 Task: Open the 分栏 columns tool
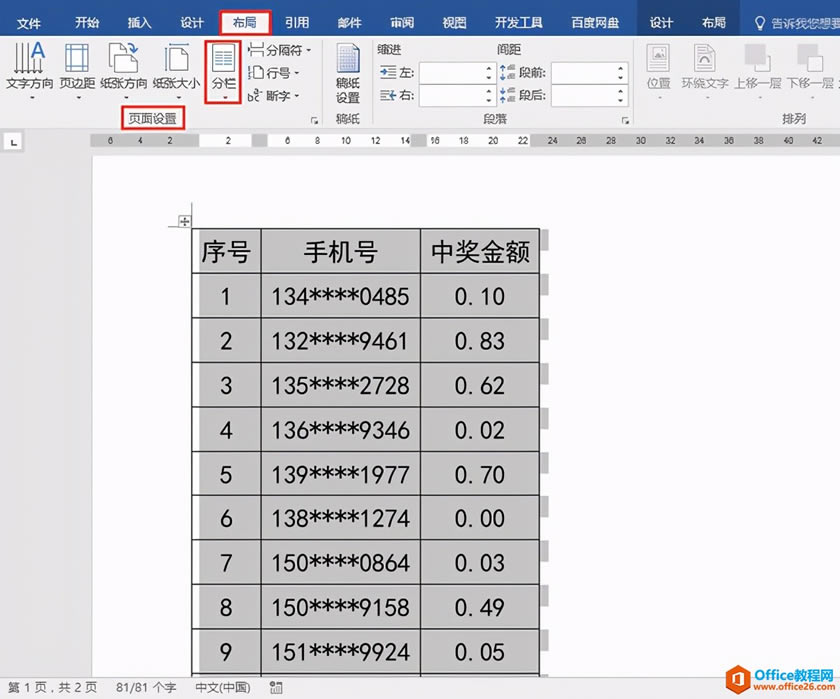(223, 71)
